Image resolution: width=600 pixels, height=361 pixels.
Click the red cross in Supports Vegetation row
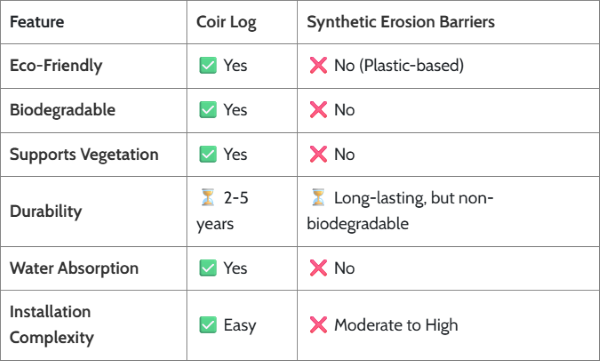[x=318, y=154]
